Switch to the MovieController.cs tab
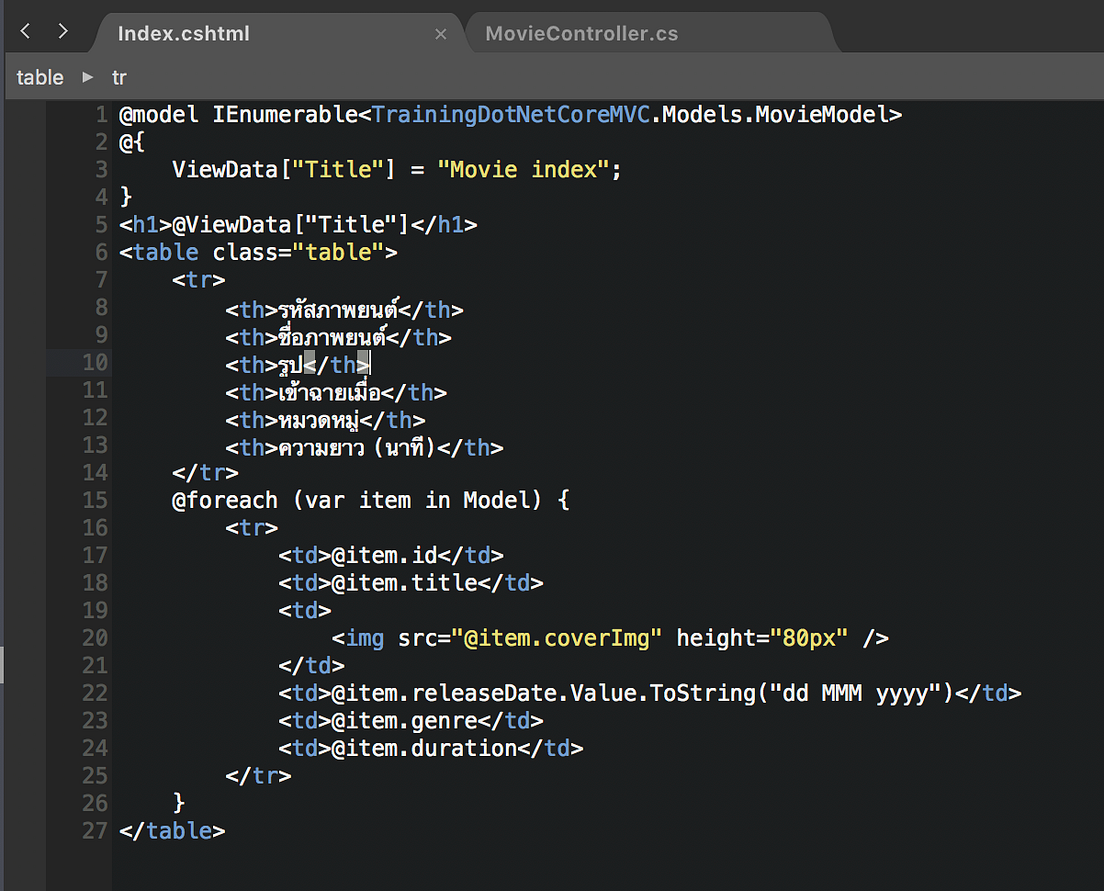 (581, 33)
